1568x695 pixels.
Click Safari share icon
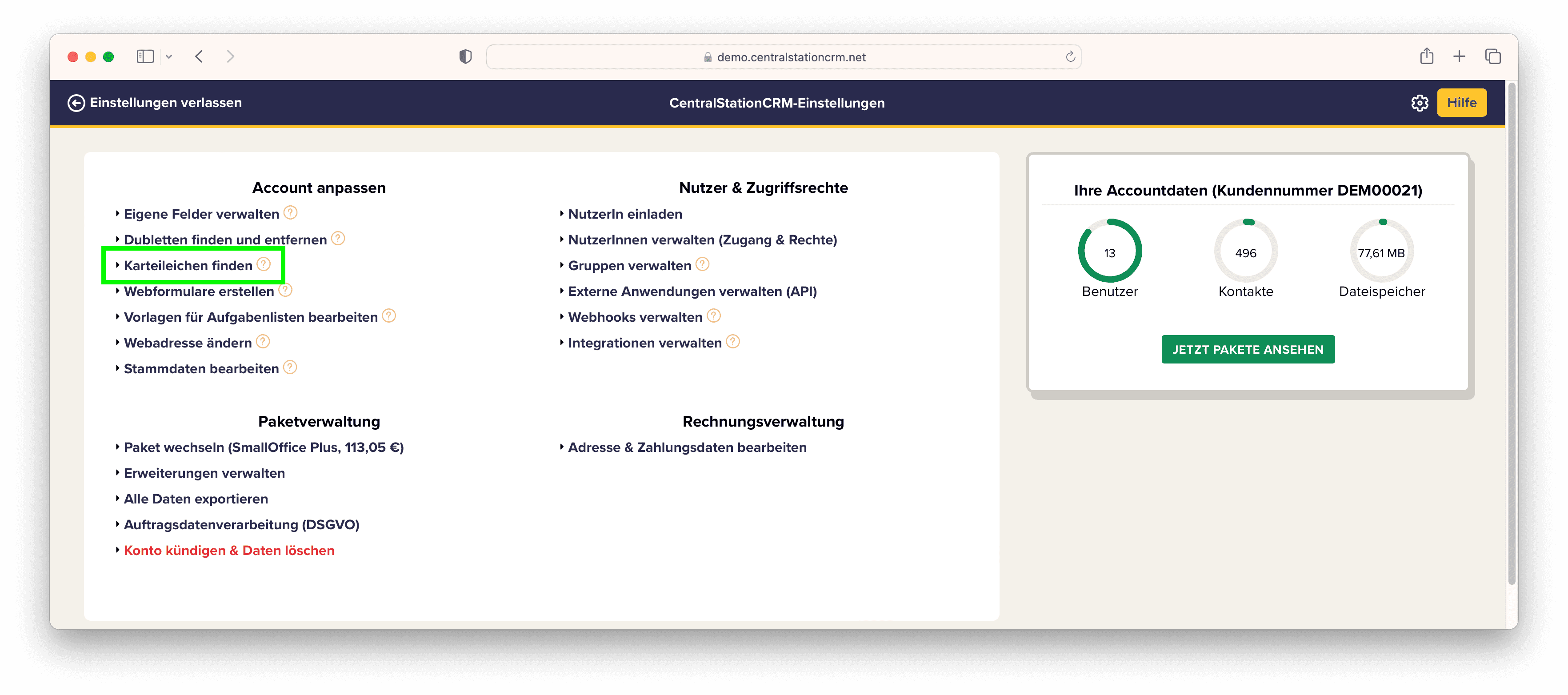point(1426,56)
